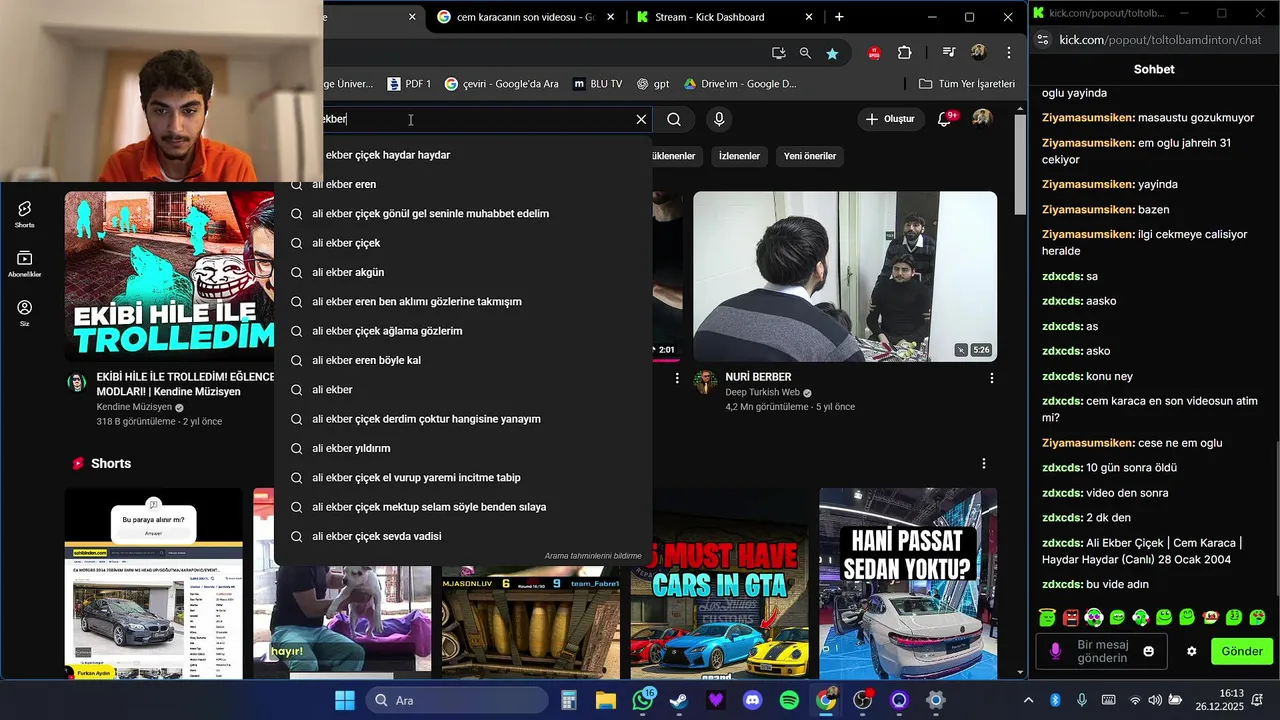1280x720 pixels.
Task: Click the Windows taskbar search box
Action: [455, 700]
